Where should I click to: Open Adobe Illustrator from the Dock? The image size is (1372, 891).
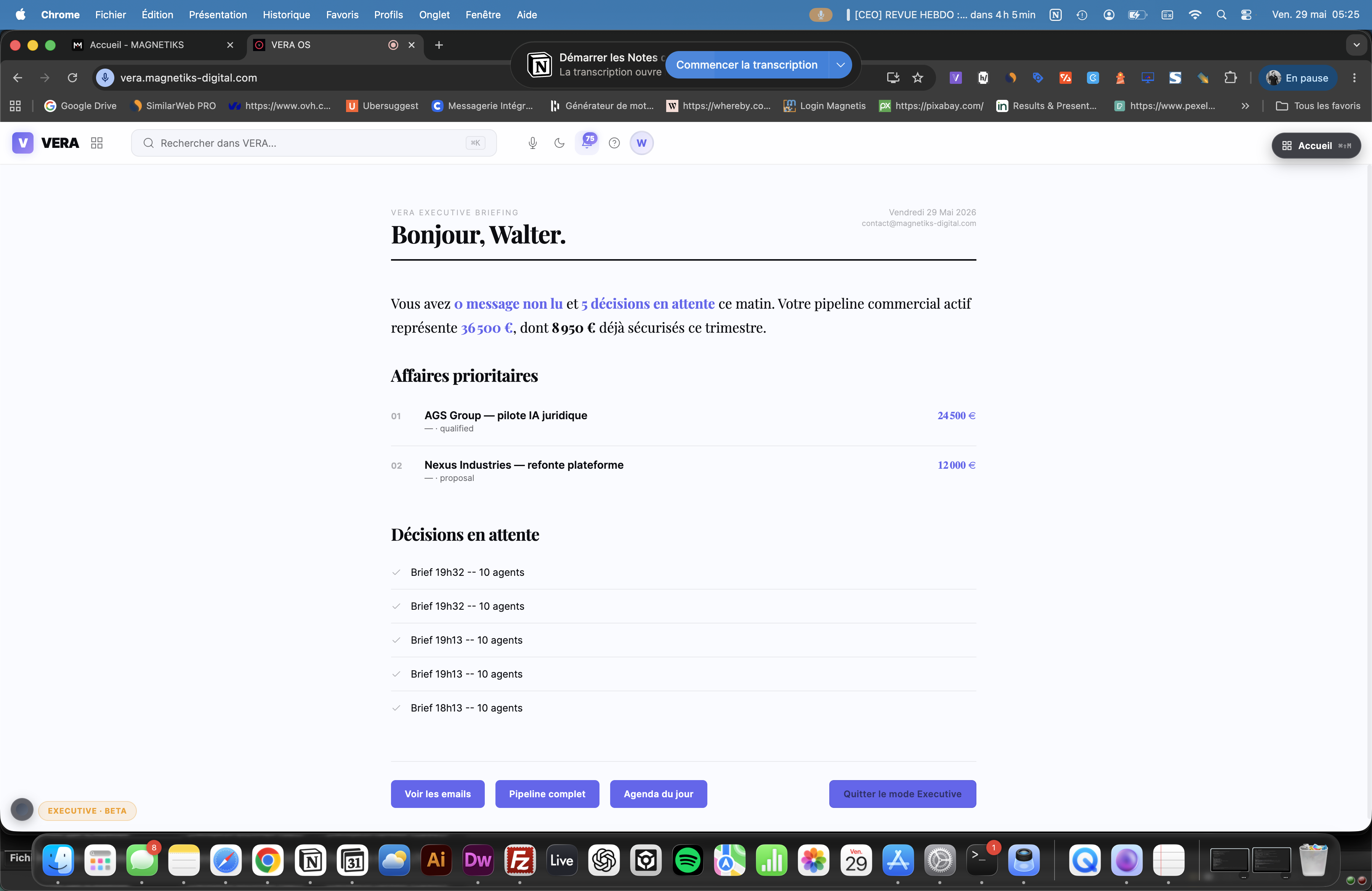(x=436, y=861)
